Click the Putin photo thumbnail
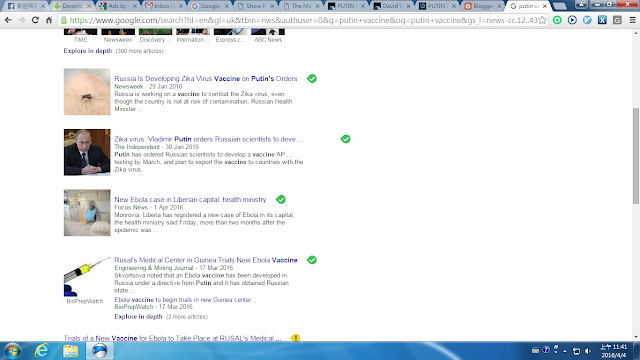The height and width of the screenshot is (360, 640). click(87, 152)
